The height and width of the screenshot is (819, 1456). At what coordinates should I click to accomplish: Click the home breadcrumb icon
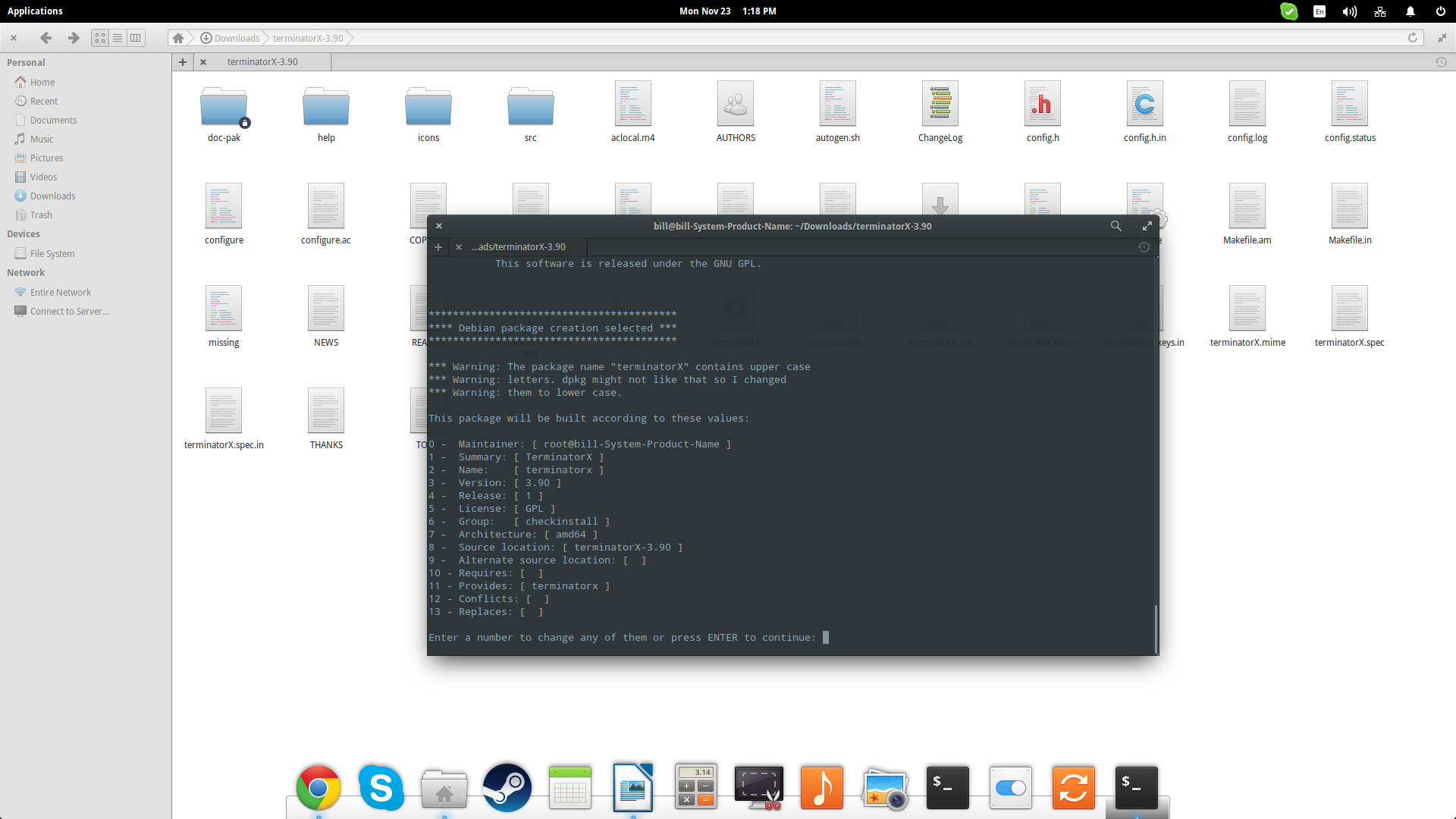coord(178,38)
